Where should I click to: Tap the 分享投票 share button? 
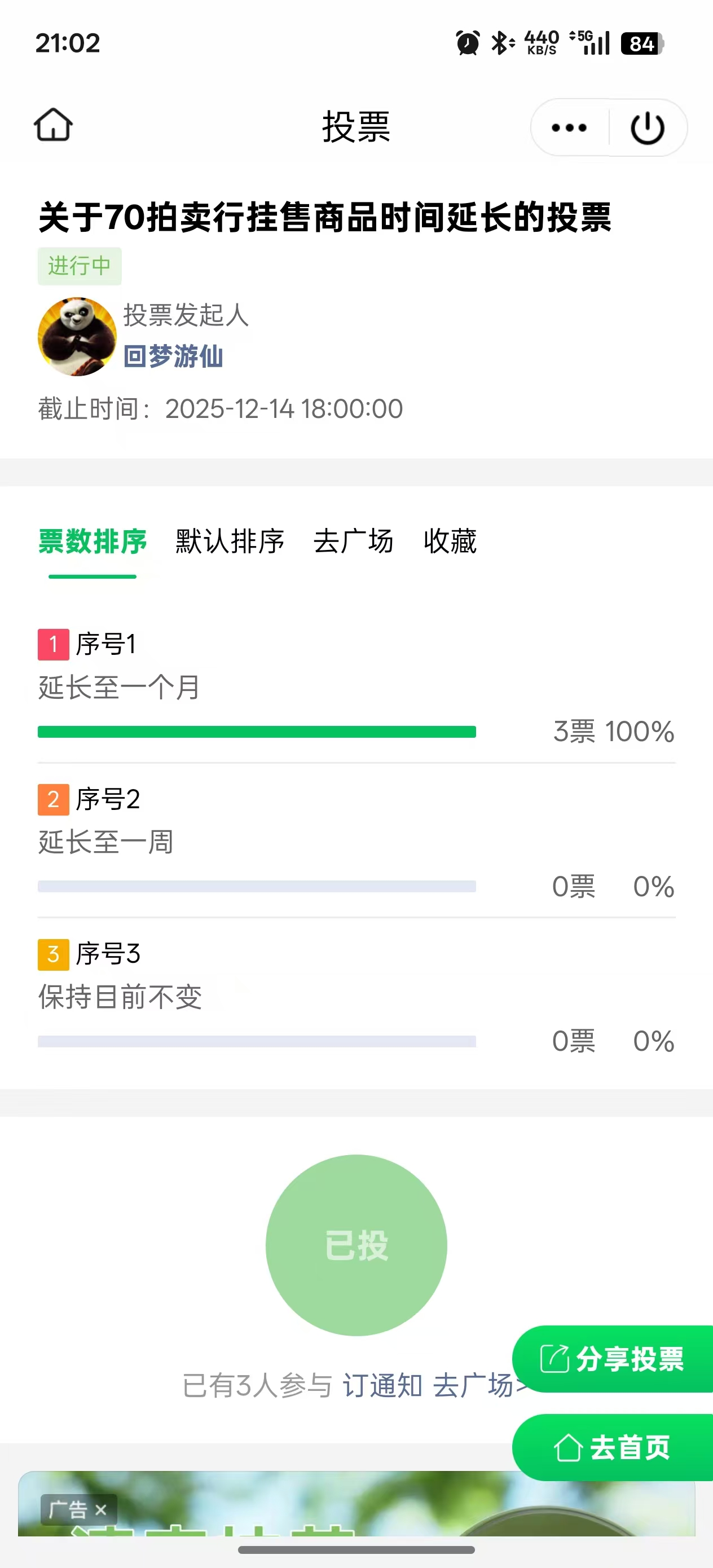[613, 1359]
